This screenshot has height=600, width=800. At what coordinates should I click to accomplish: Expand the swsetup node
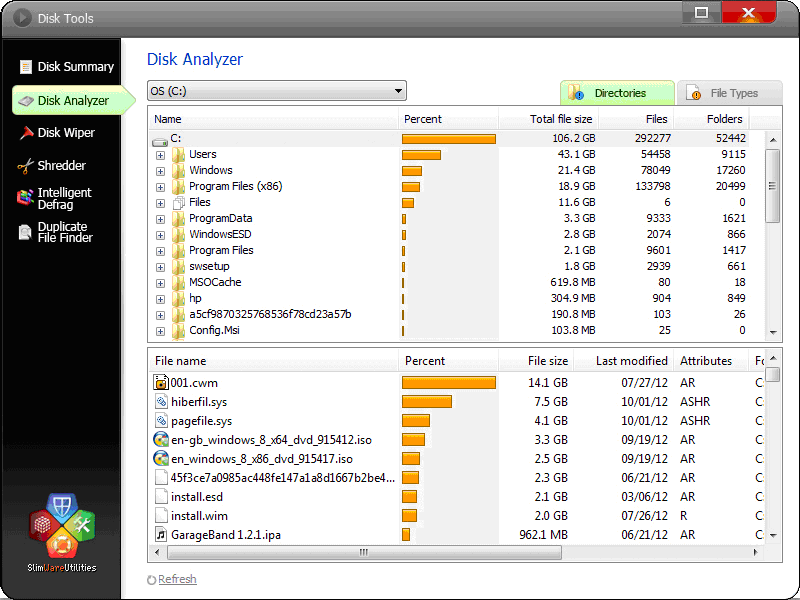pos(160,267)
